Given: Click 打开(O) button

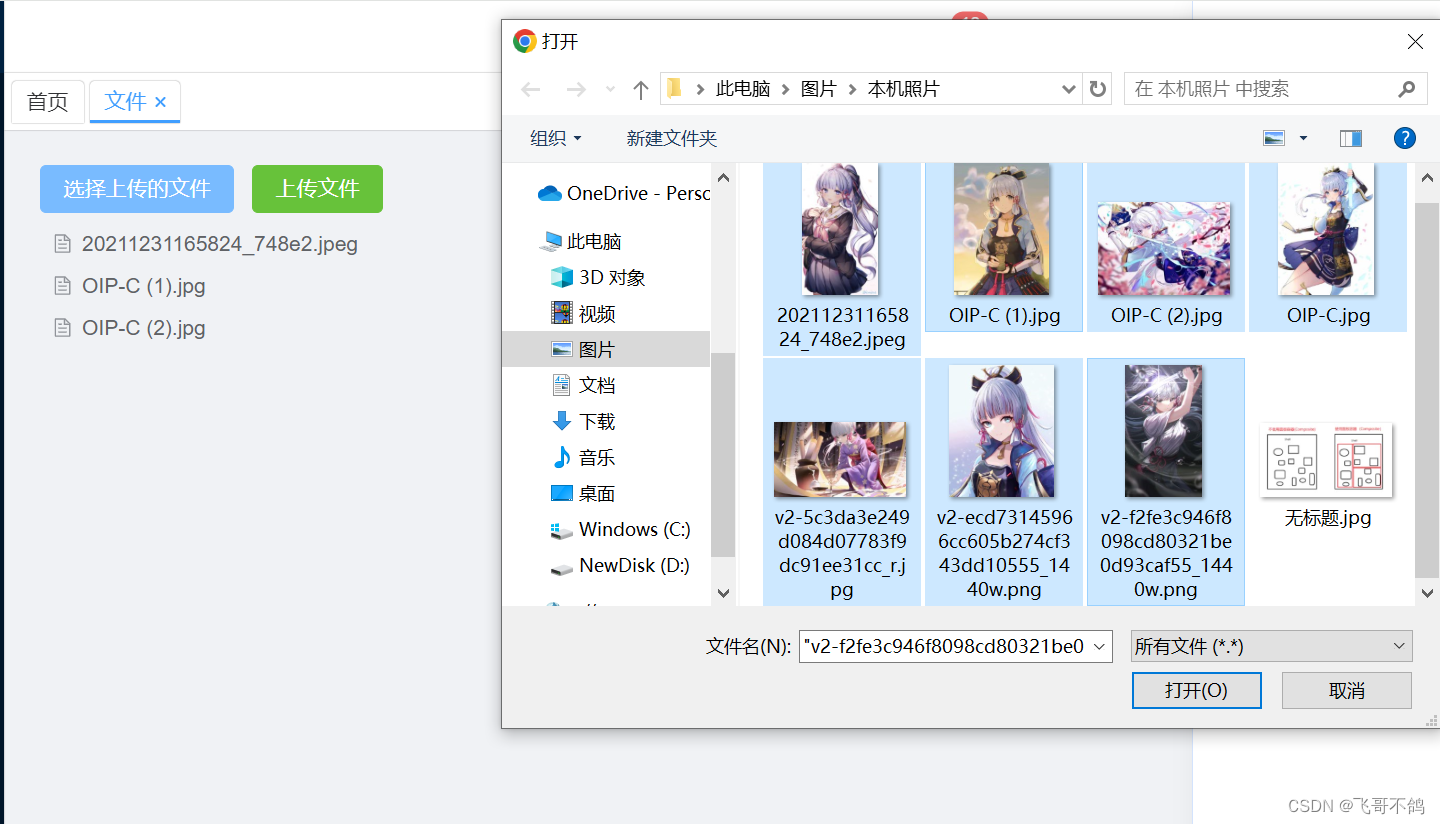Looking at the screenshot, I should 1196,690.
